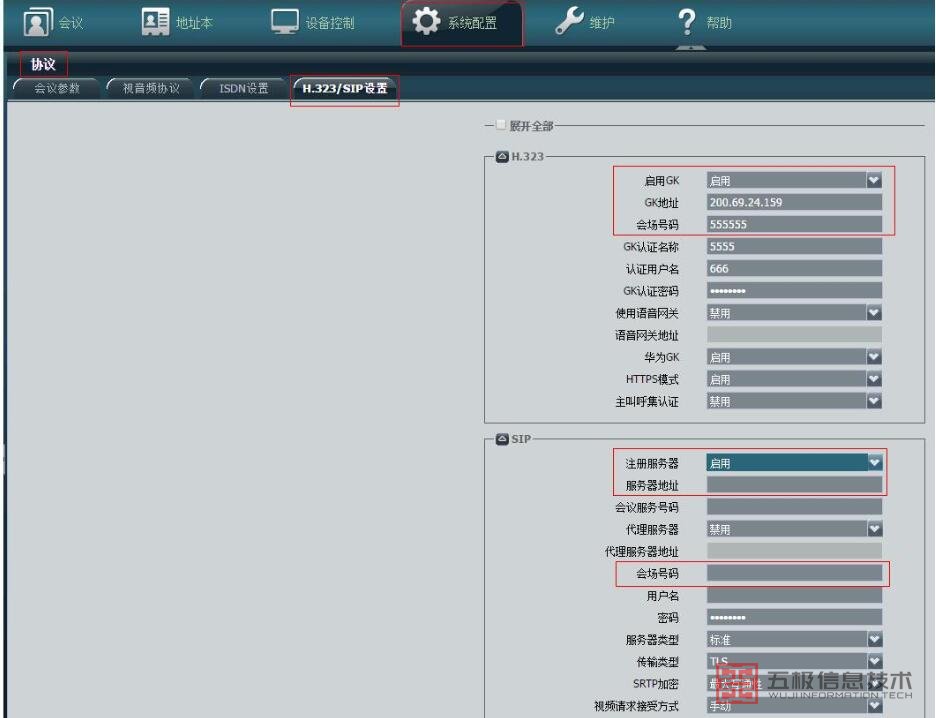Toggle the 展开全部 checkbox
Image resolution: width=936 pixels, height=718 pixels.
pos(502,126)
